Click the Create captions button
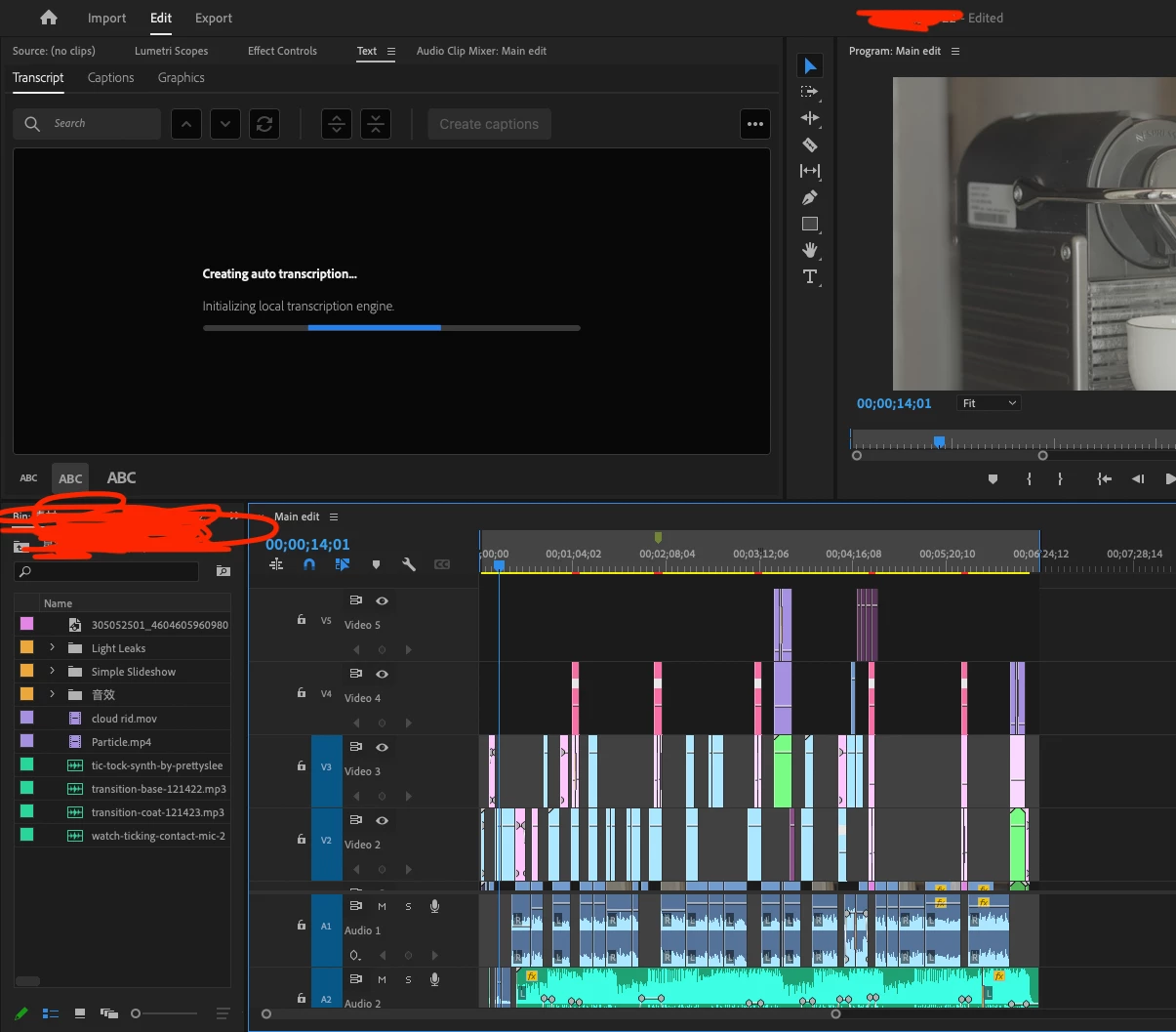The image size is (1176, 1032). point(489,124)
